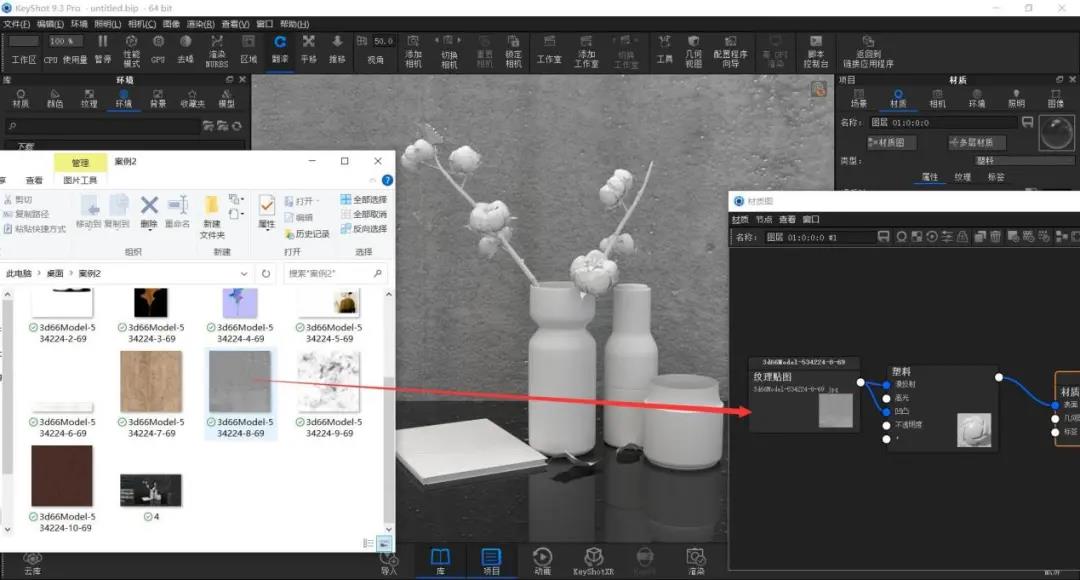
Task: Open the KeyShotXR icon in bottom bar
Action: [x=593, y=561]
